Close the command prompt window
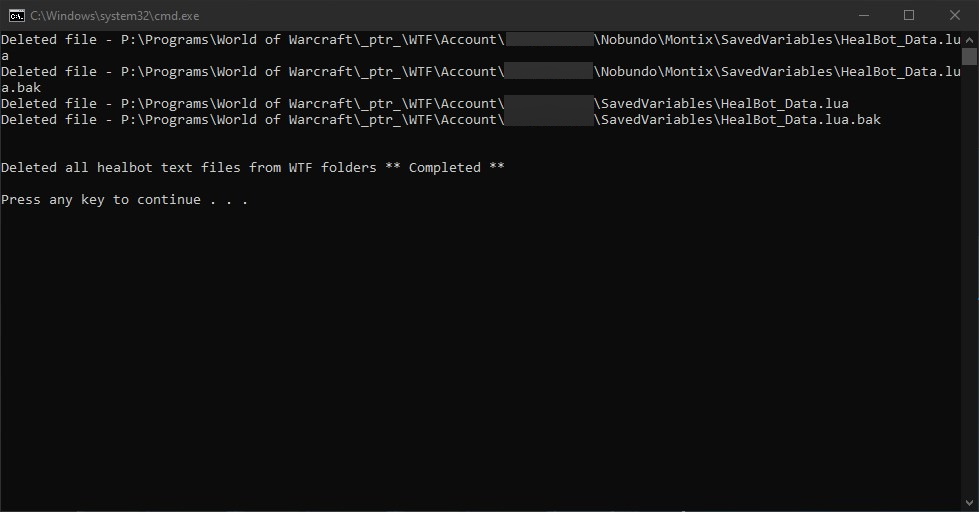The width and height of the screenshot is (979, 512). coord(955,15)
